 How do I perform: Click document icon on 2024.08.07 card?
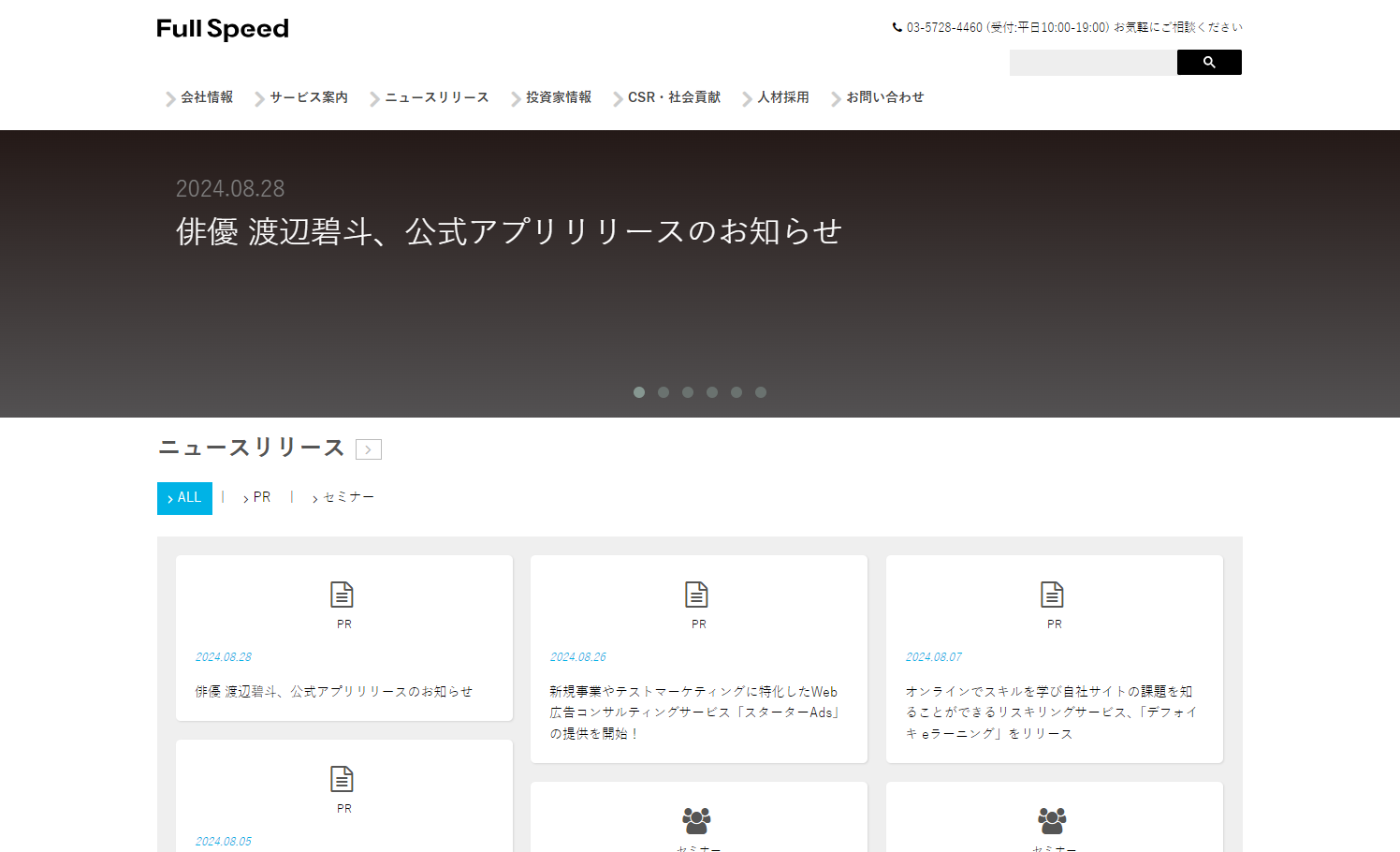coord(1053,595)
